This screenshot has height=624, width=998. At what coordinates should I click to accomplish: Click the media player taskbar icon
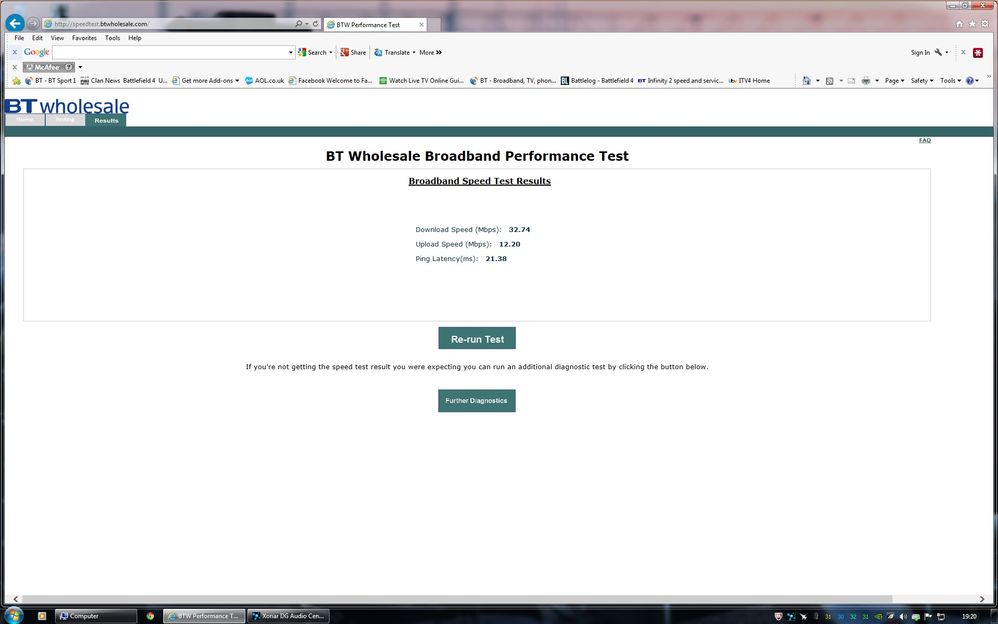[42, 616]
